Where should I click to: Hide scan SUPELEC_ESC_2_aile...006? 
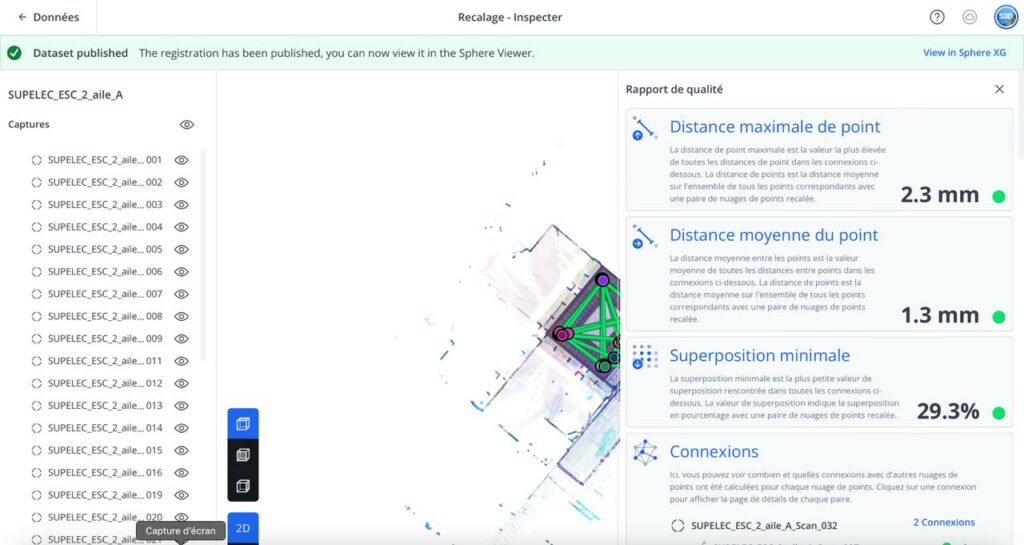pos(182,272)
